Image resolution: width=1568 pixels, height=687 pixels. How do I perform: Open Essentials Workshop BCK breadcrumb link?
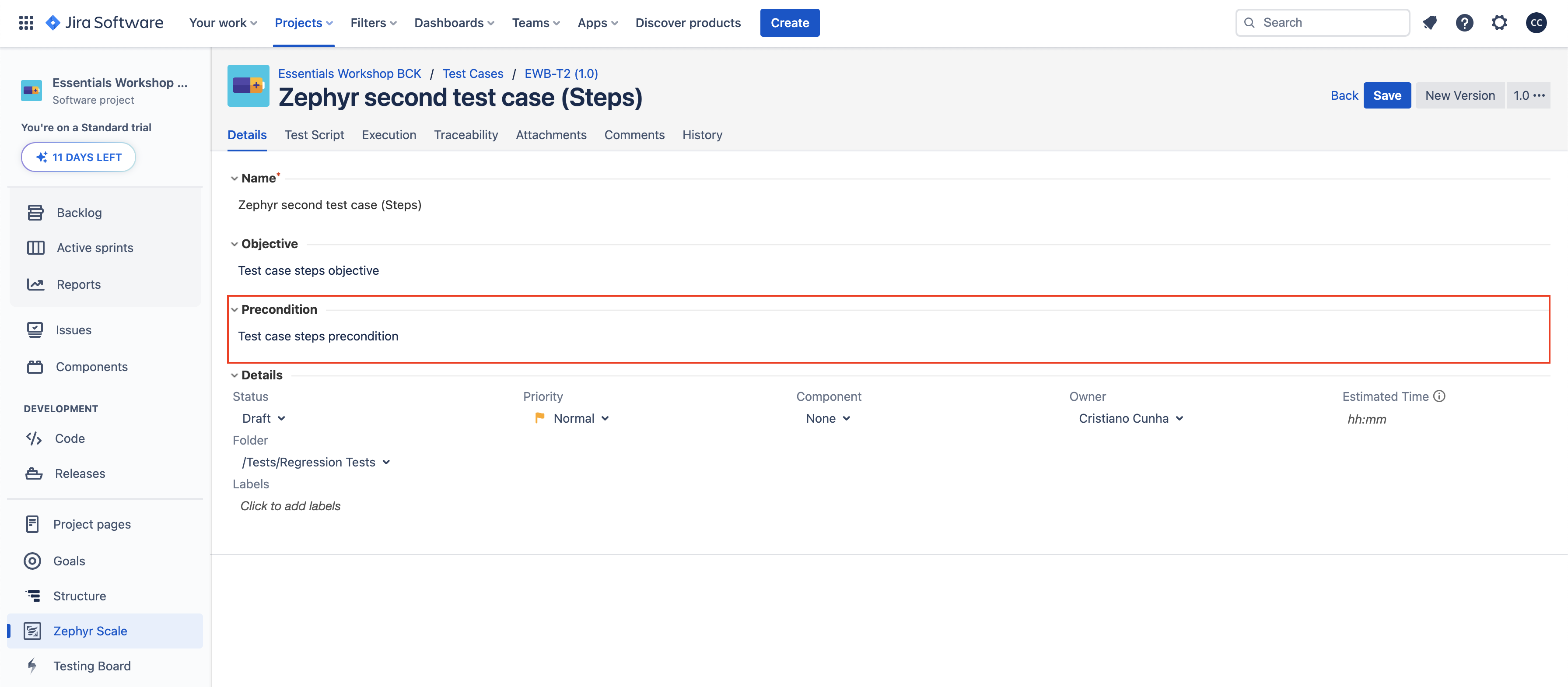point(350,73)
